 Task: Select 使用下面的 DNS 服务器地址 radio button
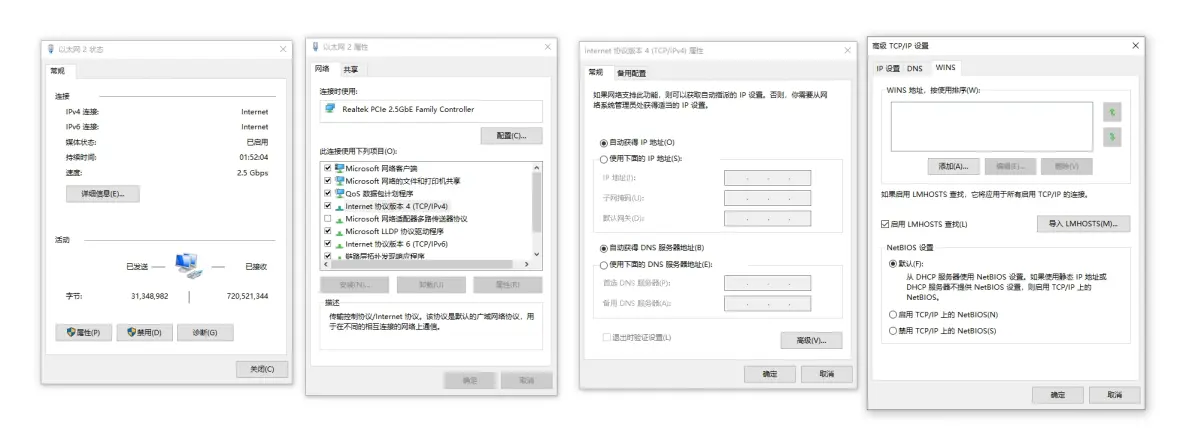point(604,265)
